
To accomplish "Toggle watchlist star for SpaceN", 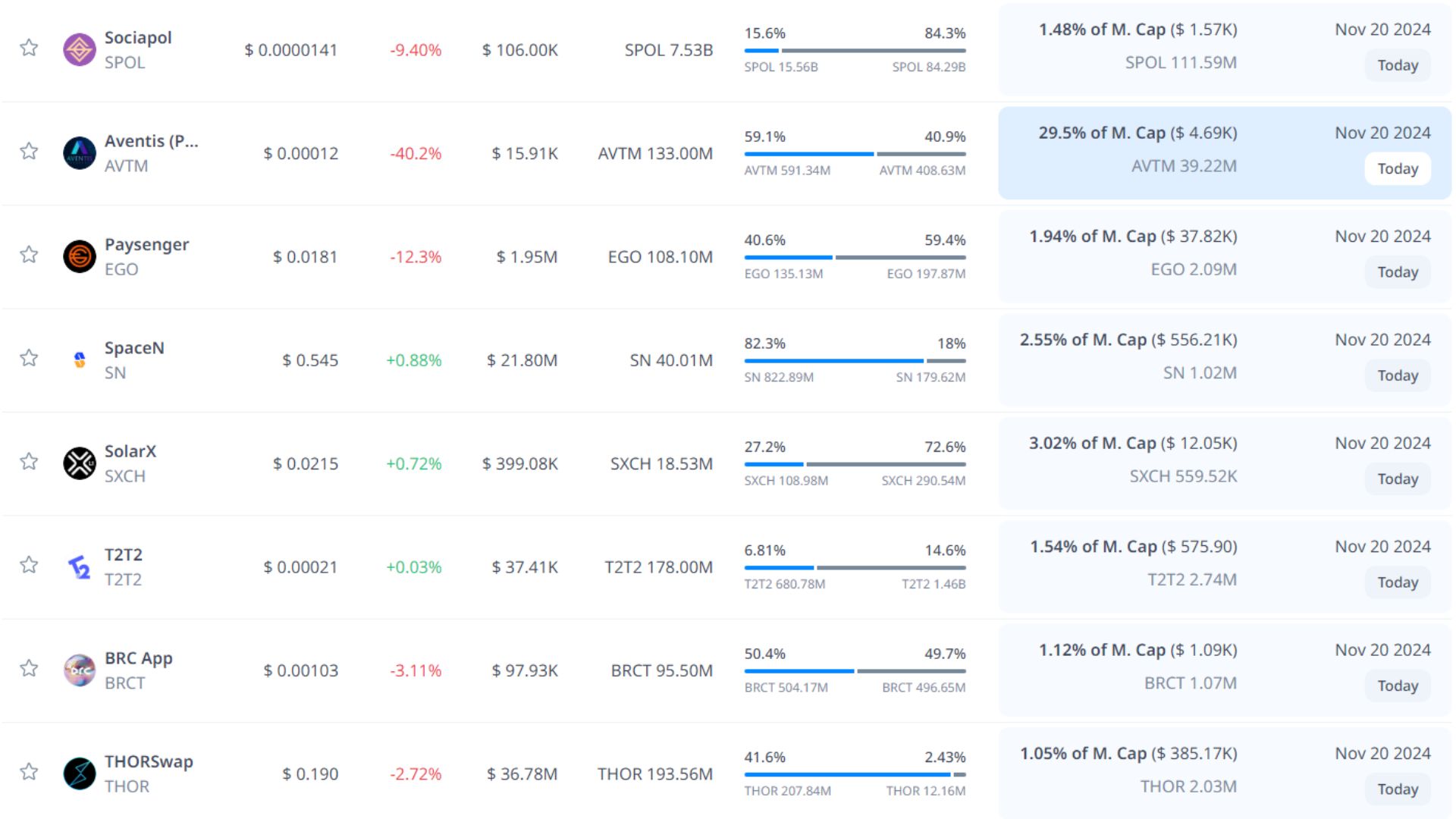I will (29, 358).
